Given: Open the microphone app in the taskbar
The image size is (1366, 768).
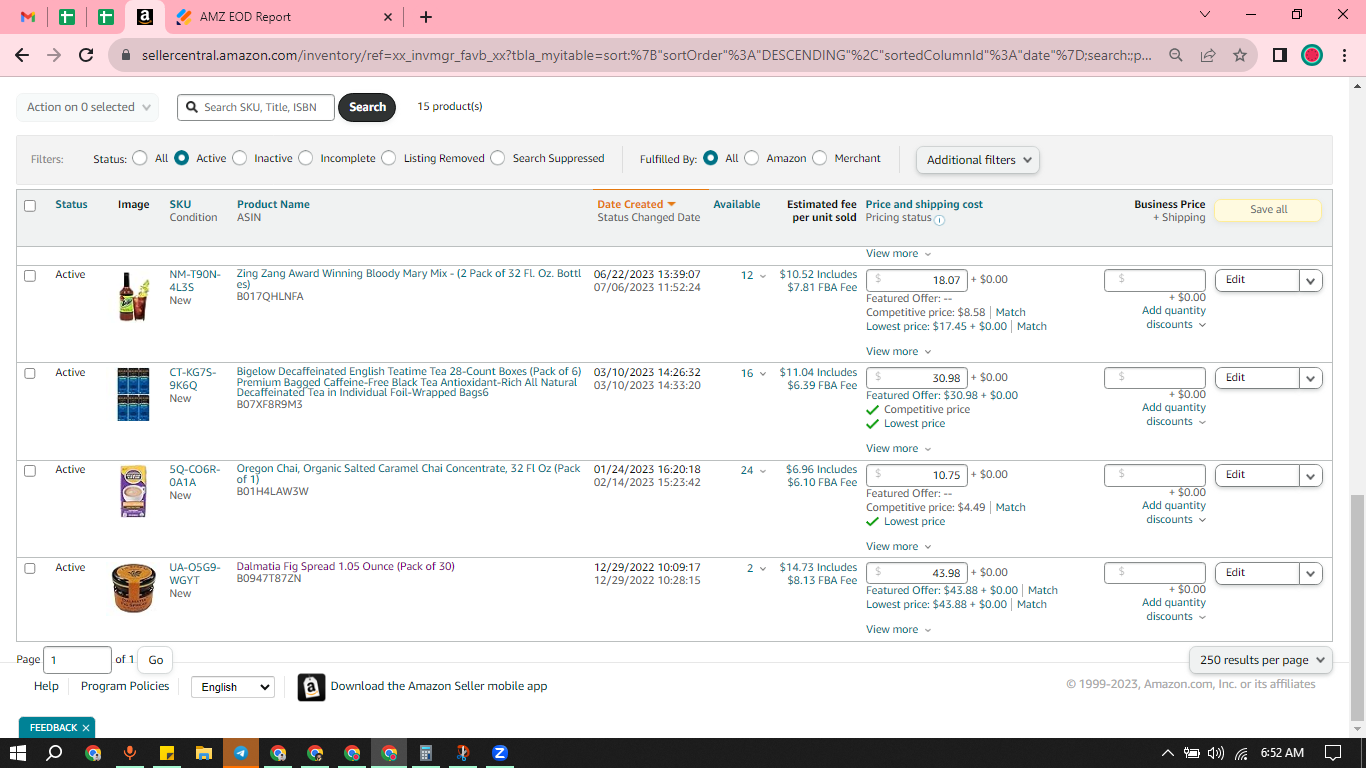Looking at the screenshot, I should [130, 753].
